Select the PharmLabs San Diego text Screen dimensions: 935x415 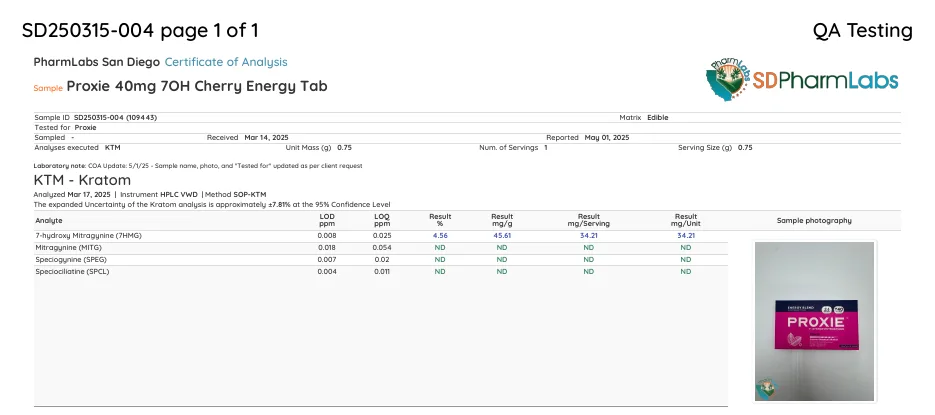tap(97, 62)
